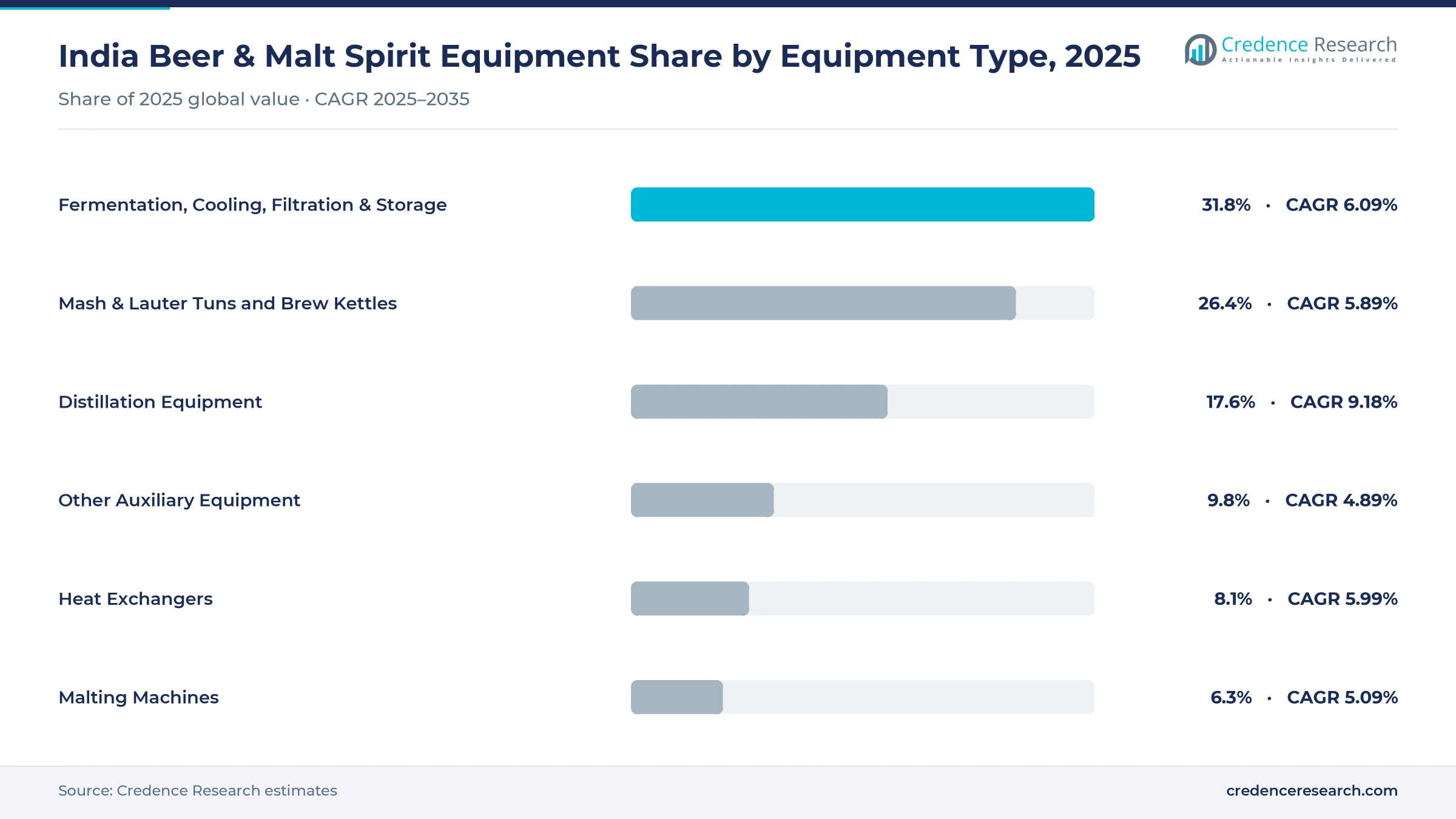Image resolution: width=1456 pixels, height=819 pixels.
Task: Click 'CAGR 5.09%' value
Action: (1342, 697)
